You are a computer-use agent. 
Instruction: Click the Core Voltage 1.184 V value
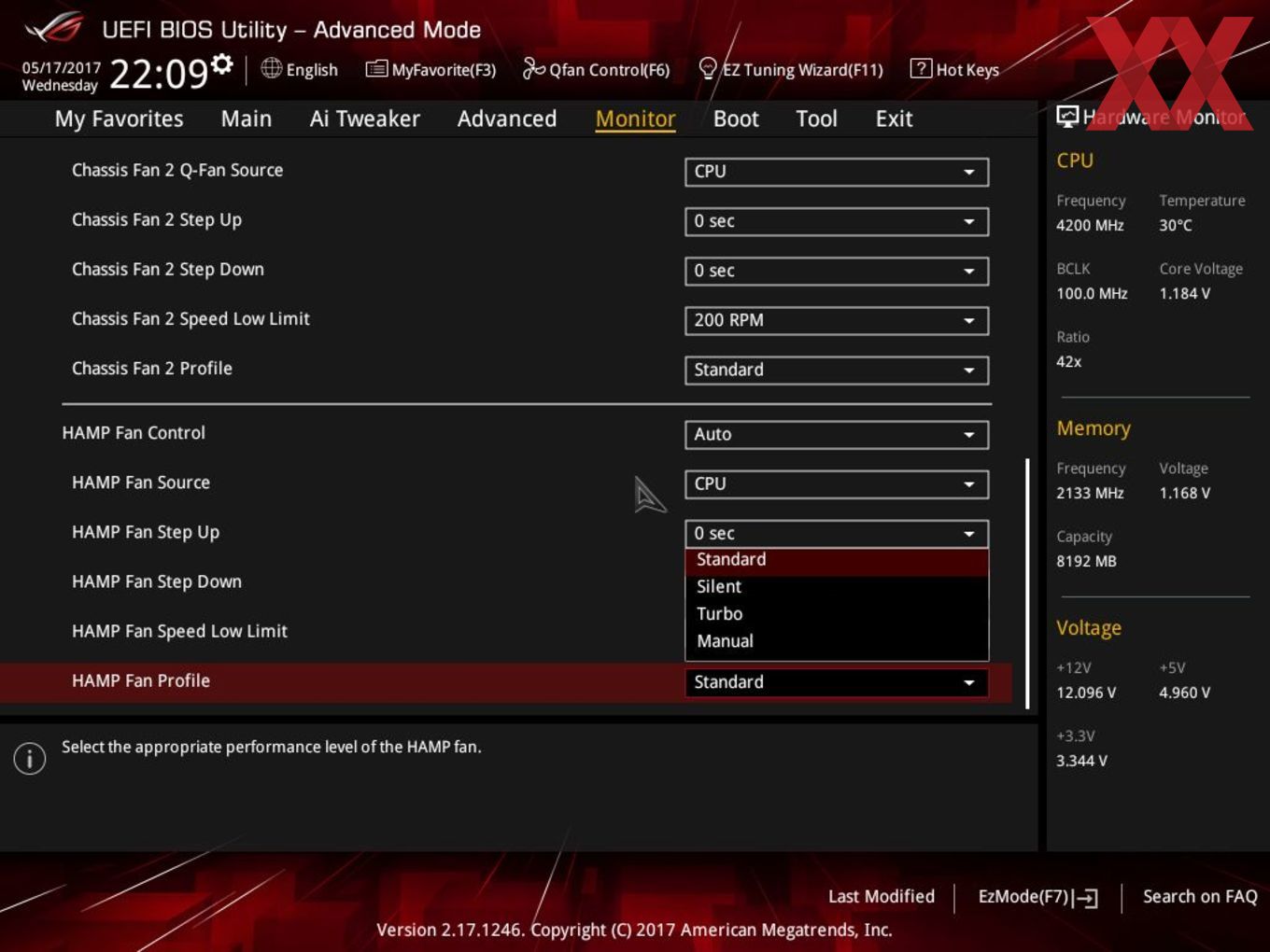1185,294
